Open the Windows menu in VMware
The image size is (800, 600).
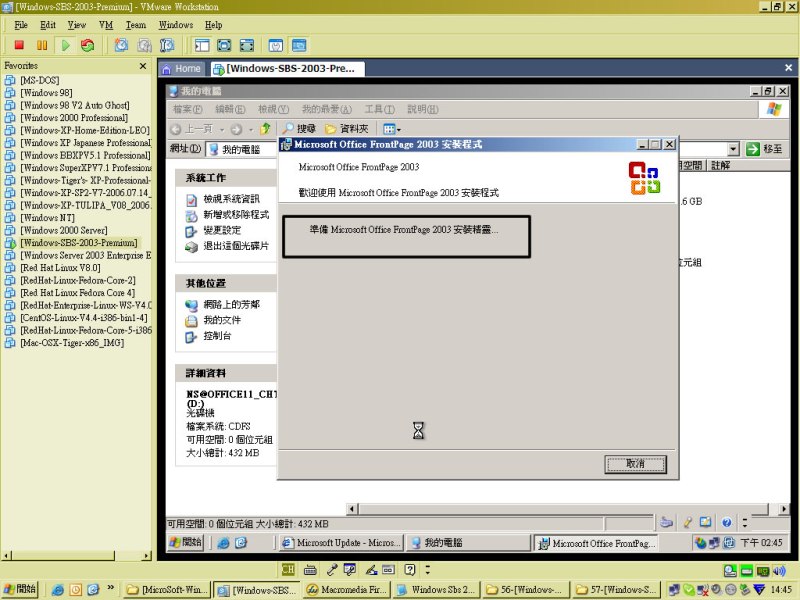coord(176,25)
